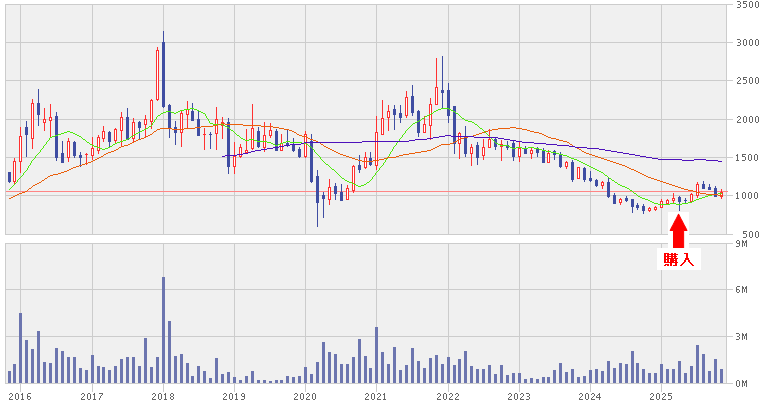Viewport: 761px width, 403px height.
Task: Click the red upward purchase arrow
Action: click(x=678, y=231)
